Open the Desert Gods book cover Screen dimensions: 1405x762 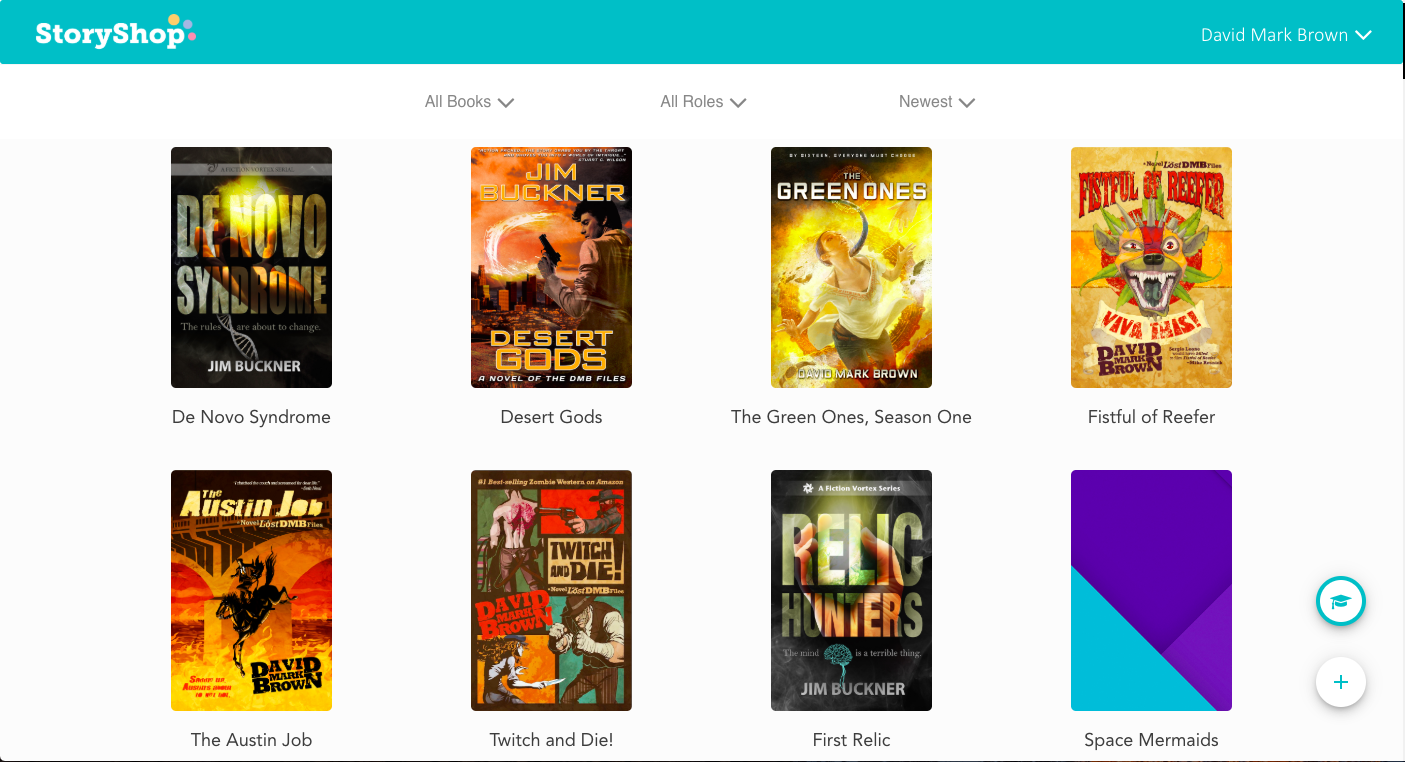(551, 267)
